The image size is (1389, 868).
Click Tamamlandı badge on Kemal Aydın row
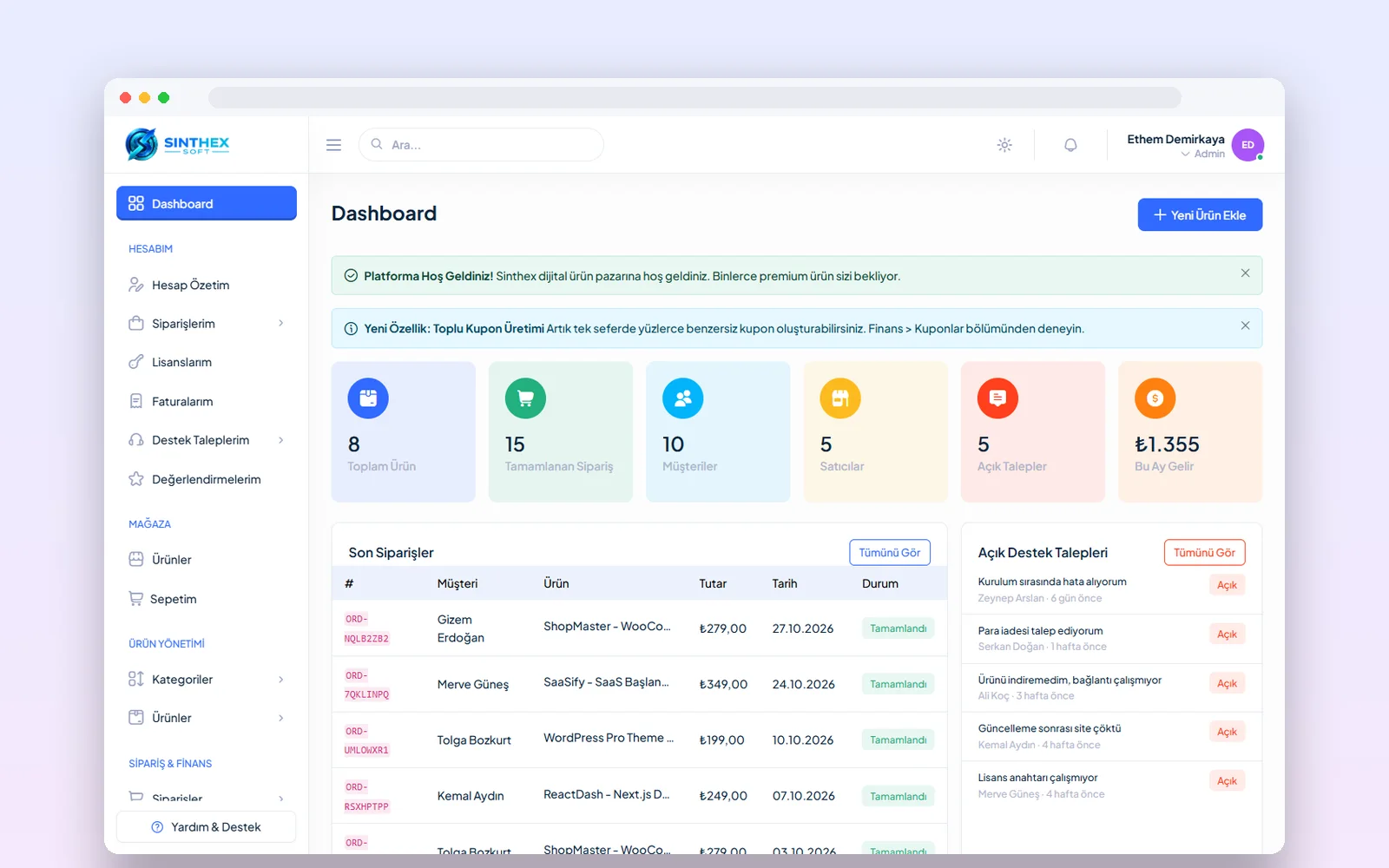(x=899, y=796)
